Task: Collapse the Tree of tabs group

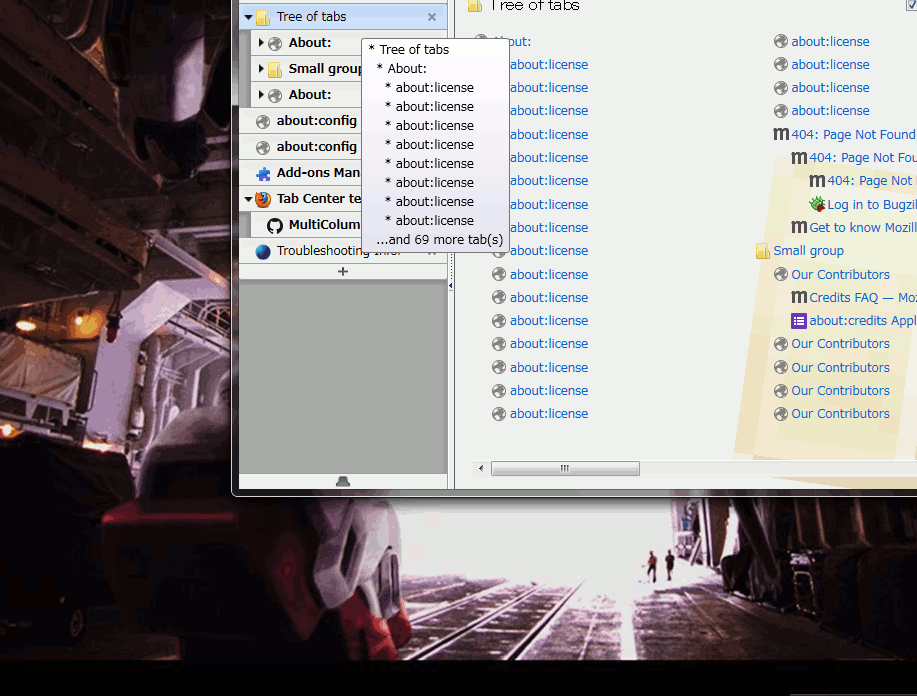Action: click(249, 17)
